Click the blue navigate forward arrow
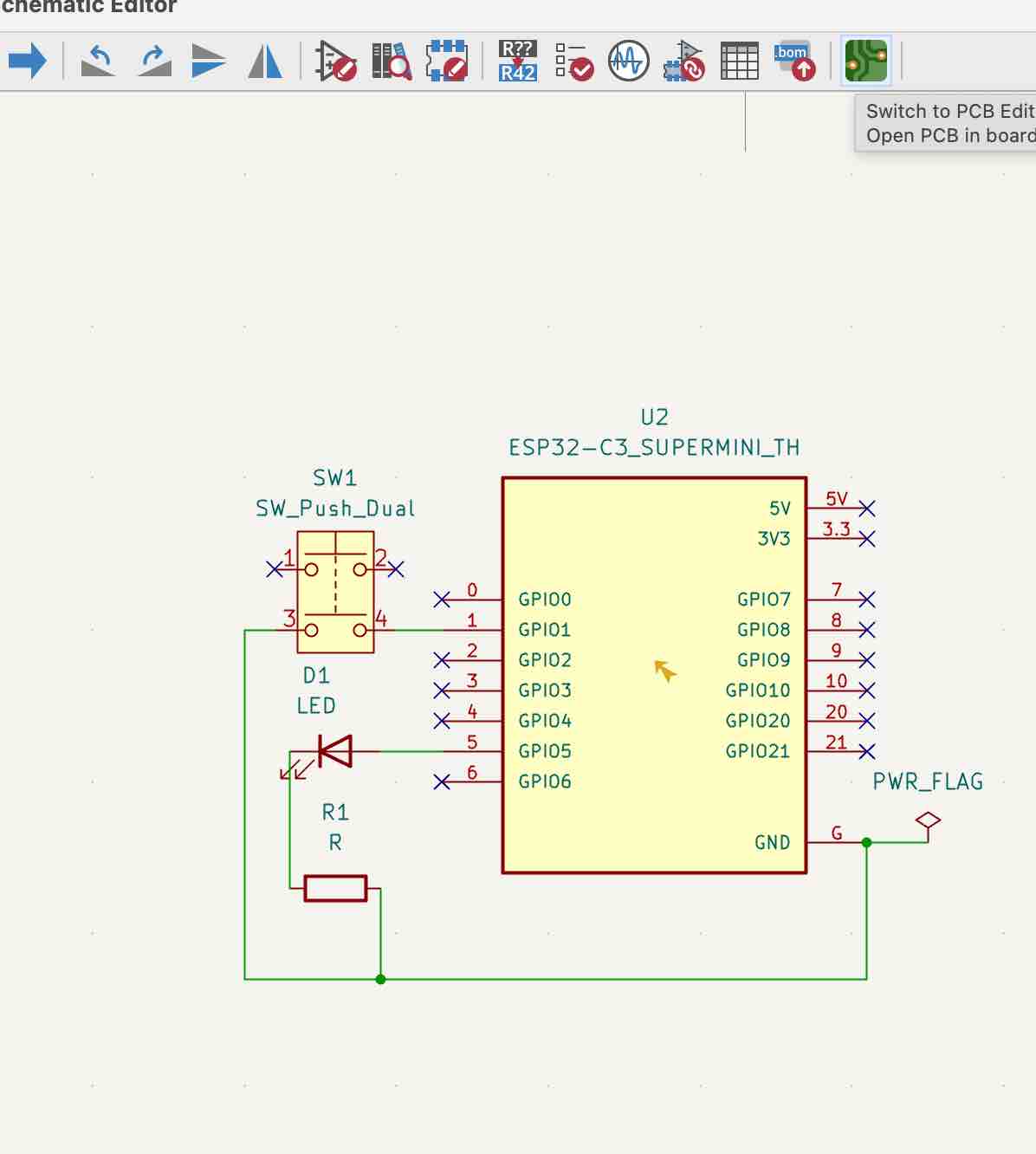 (x=28, y=62)
